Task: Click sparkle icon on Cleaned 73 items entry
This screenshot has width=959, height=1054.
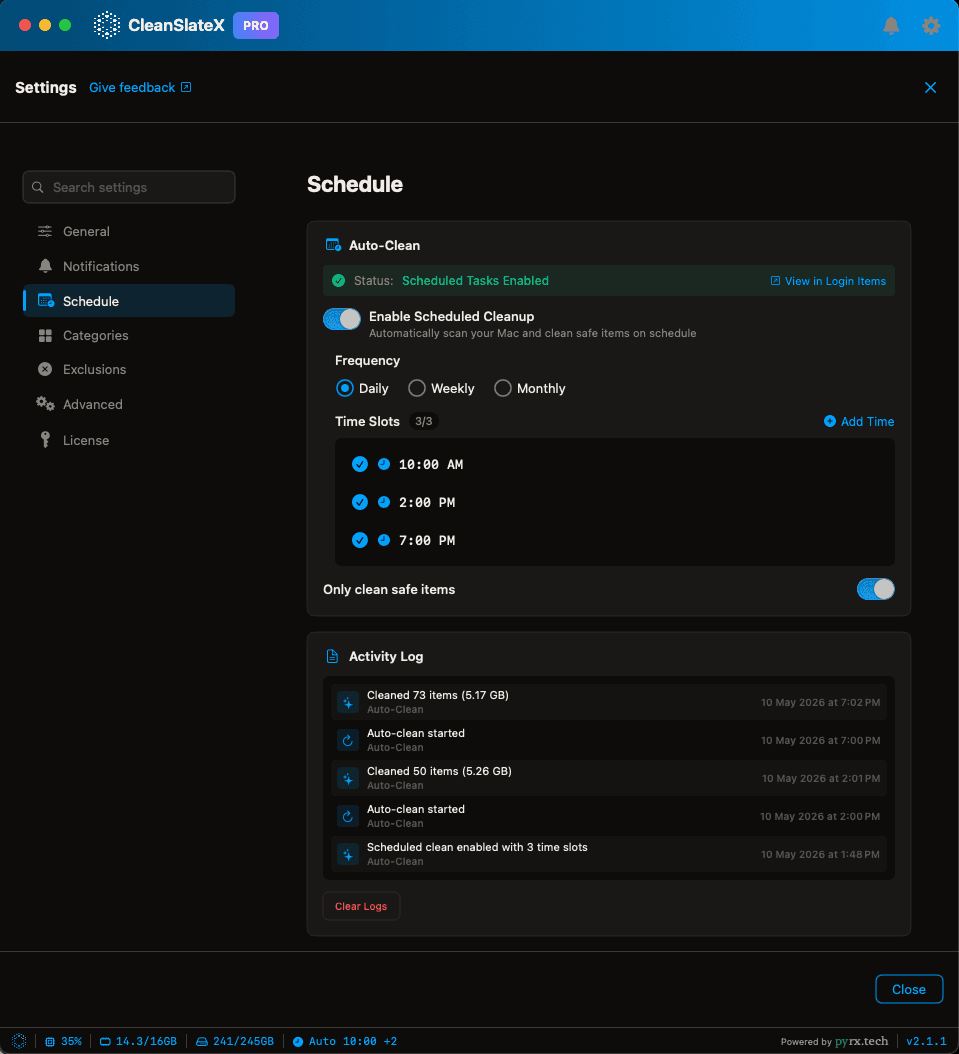Action: [x=347, y=702]
